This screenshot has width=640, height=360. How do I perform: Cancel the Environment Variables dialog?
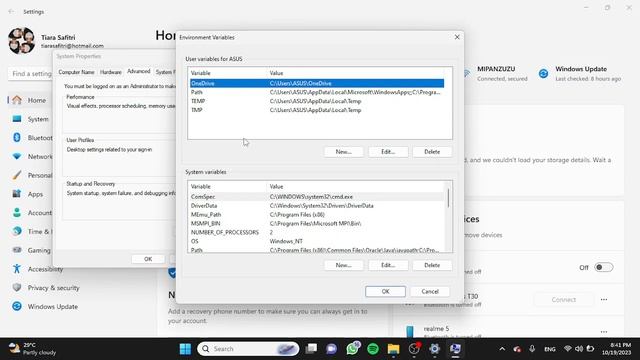tap(430, 291)
